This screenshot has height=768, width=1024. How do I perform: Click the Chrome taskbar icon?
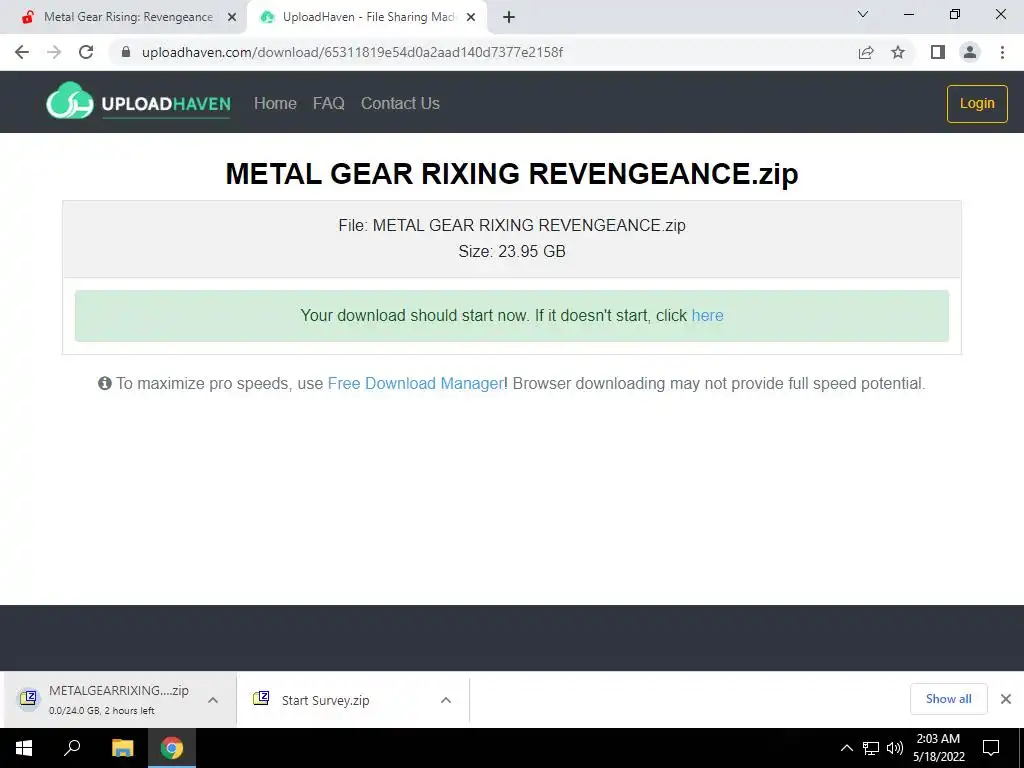(x=172, y=748)
